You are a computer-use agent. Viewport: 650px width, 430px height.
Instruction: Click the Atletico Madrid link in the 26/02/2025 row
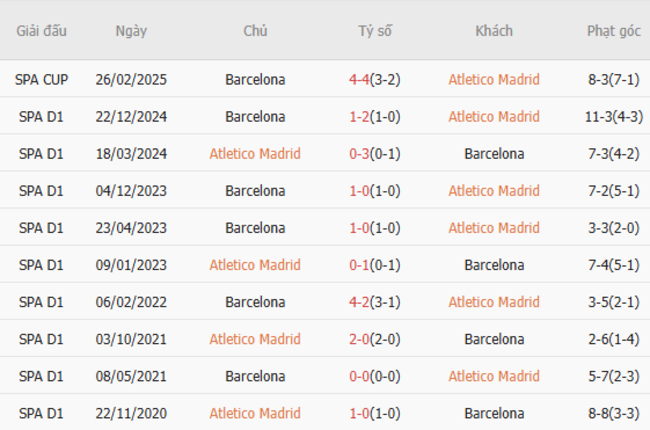click(x=494, y=79)
